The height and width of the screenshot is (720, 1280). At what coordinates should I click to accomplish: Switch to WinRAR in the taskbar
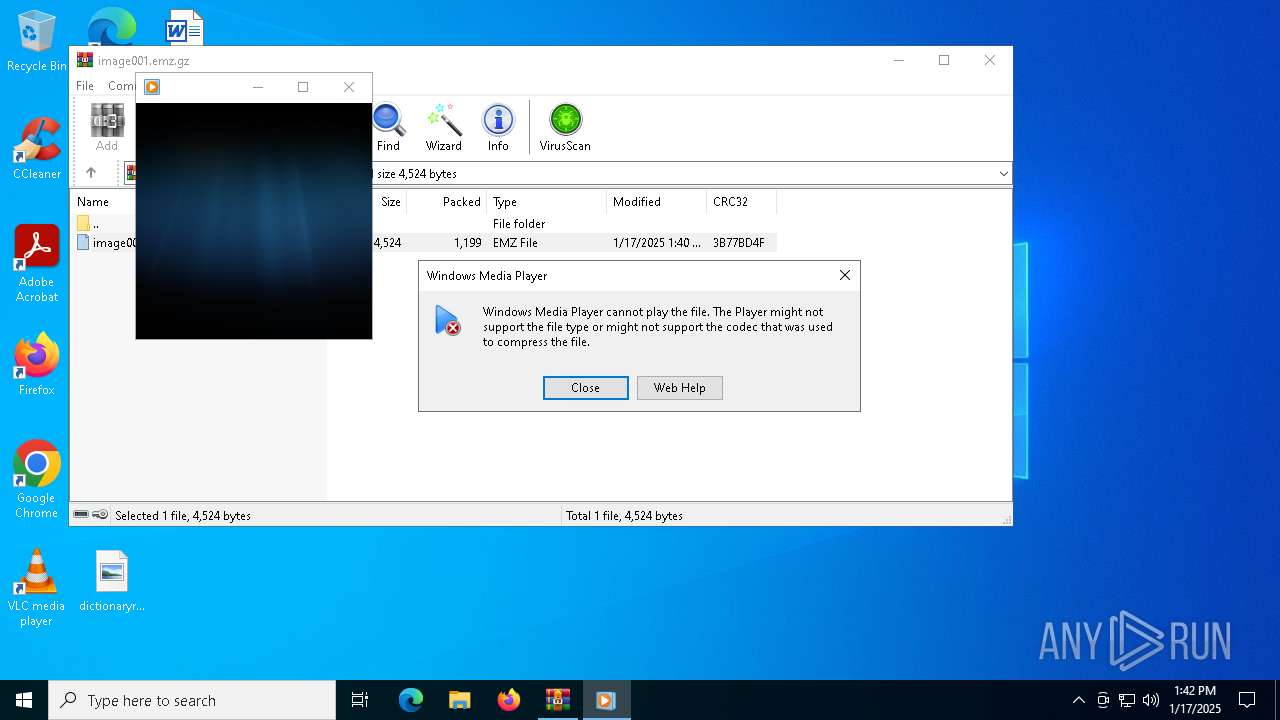coord(558,700)
